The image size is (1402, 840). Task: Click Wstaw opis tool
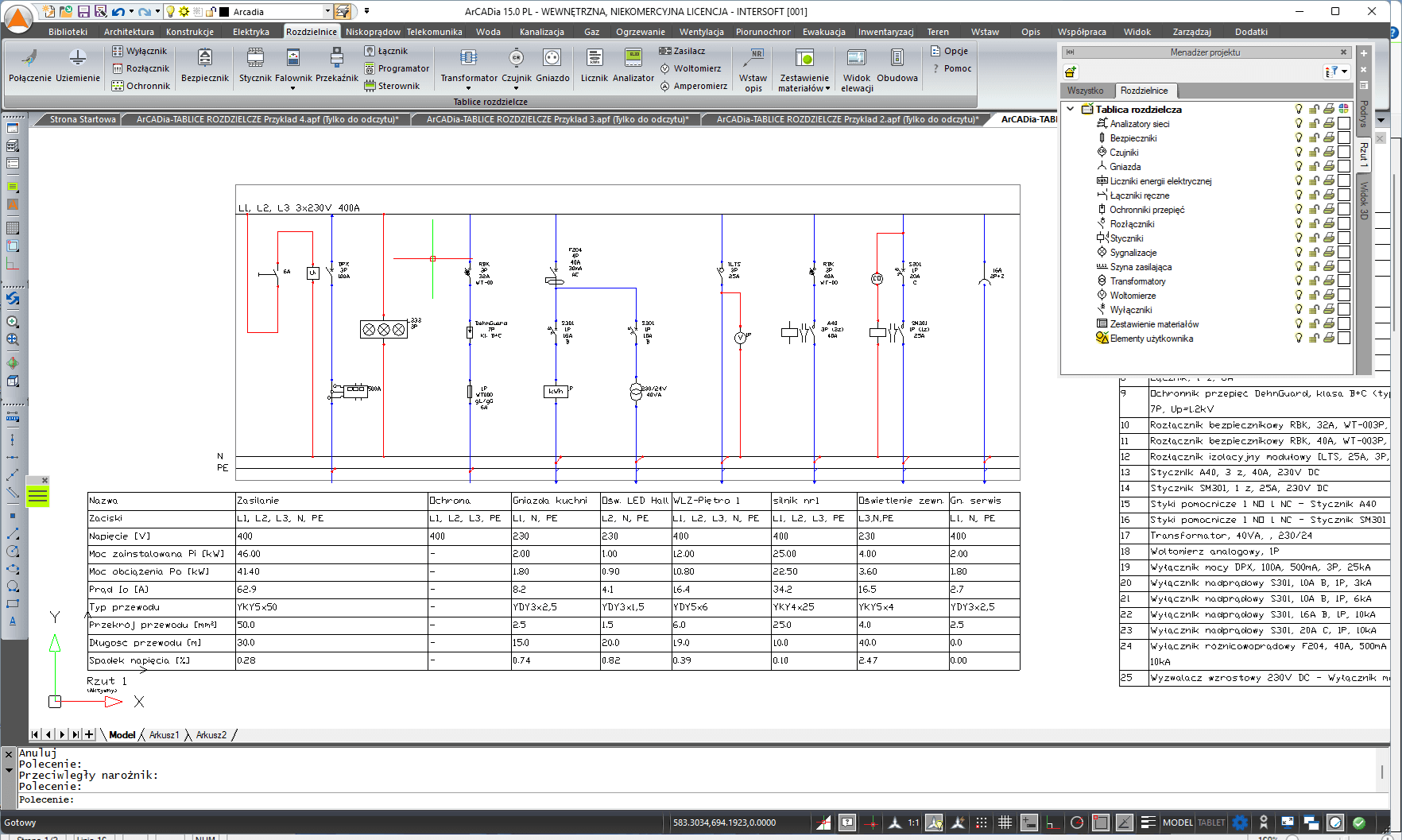coord(753,70)
